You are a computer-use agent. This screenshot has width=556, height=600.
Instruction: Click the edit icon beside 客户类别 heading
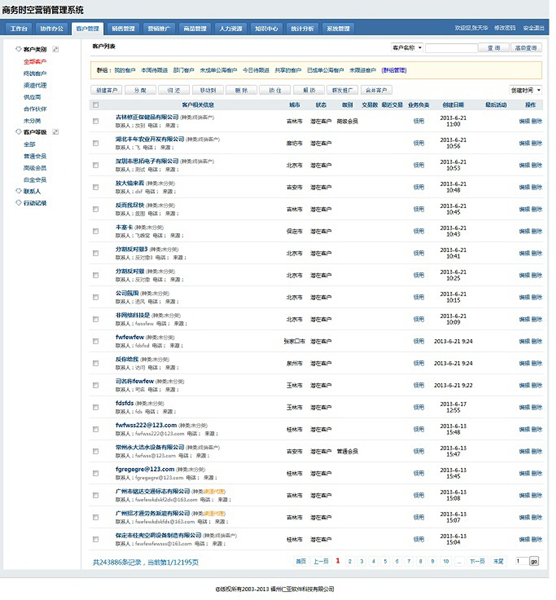[56, 49]
